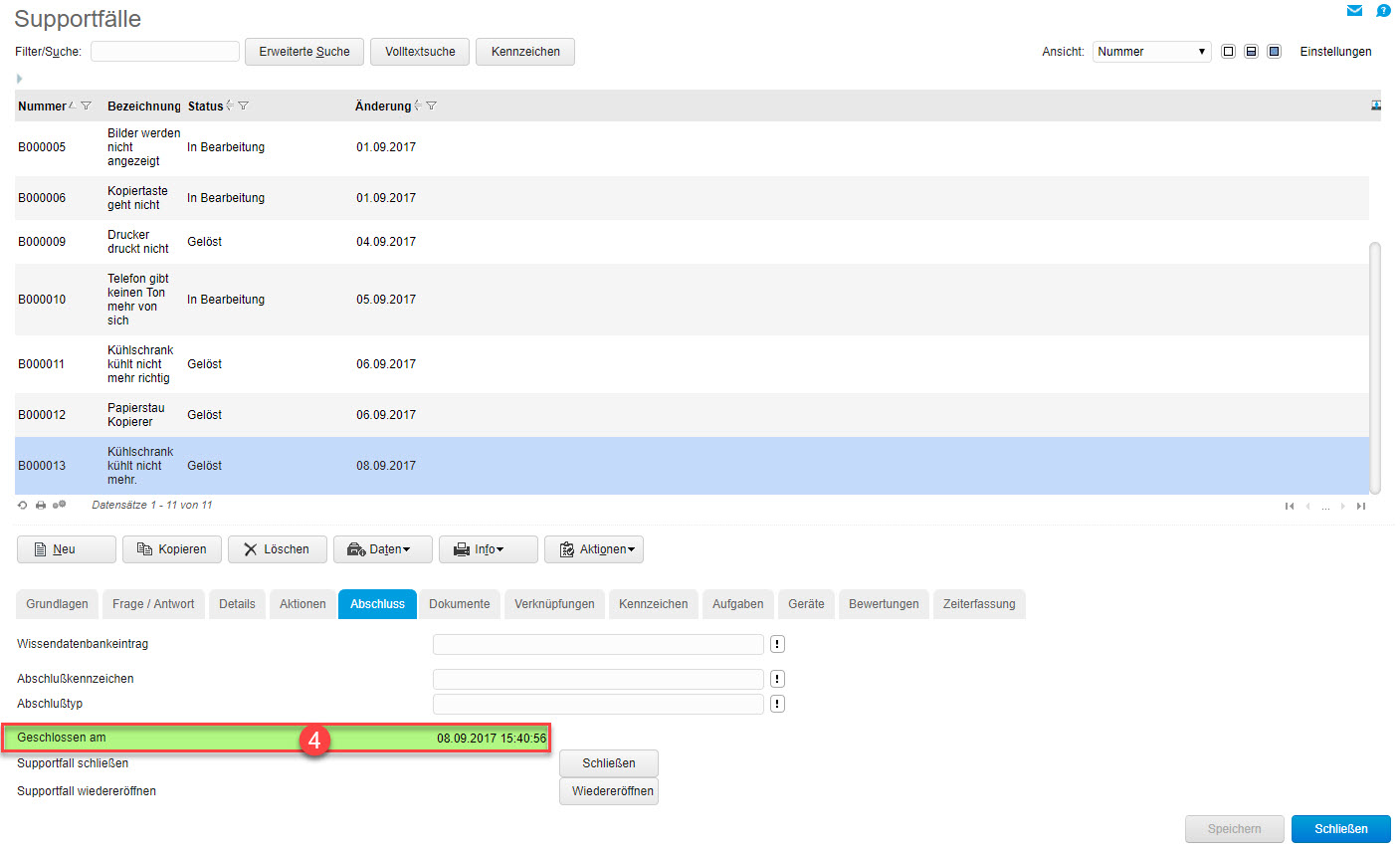1400x852 pixels.
Task: Switch to split view layout icon
Action: [x=1251, y=52]
